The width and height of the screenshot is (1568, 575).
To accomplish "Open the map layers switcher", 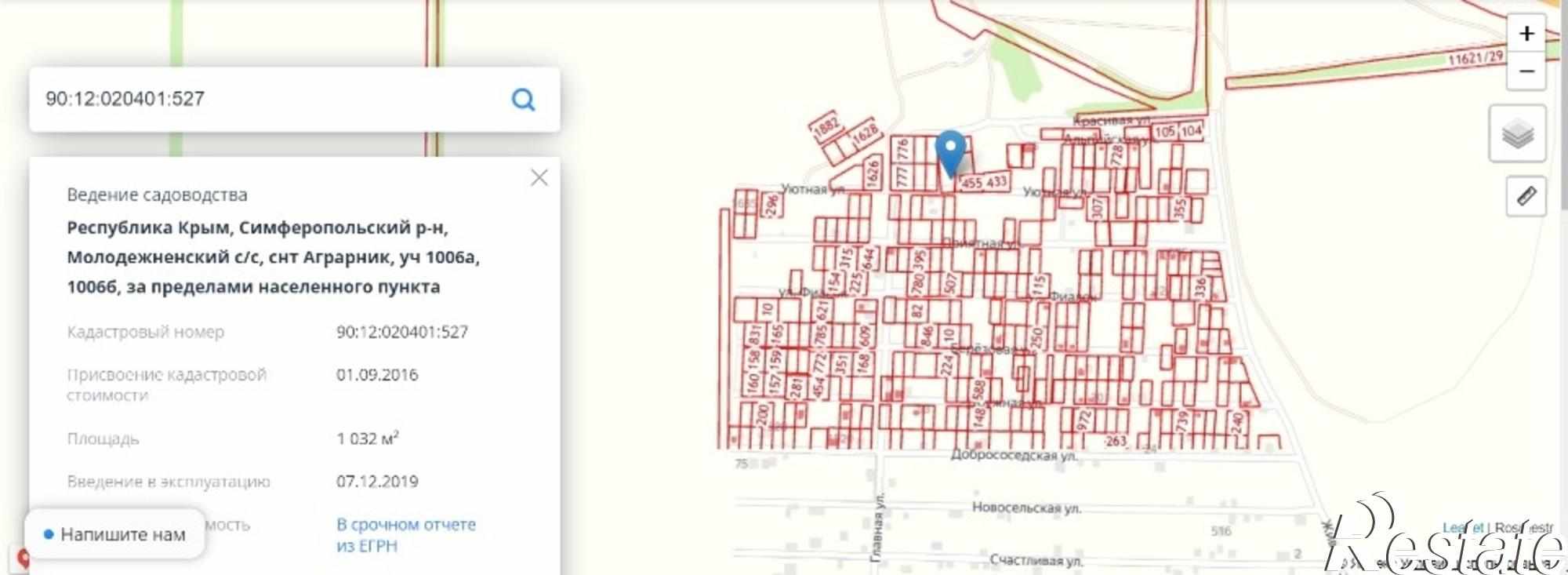I will [x=1517, y=133].
